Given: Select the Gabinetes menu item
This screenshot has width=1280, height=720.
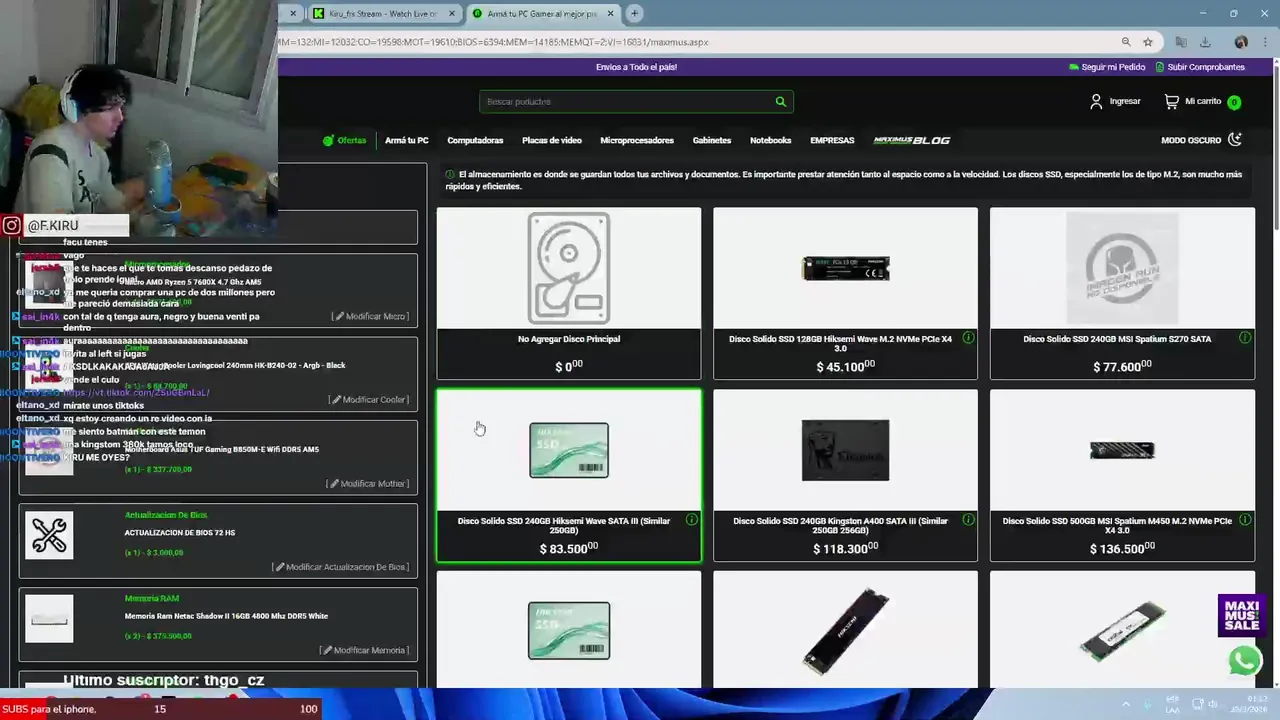Looking at the screenshot, I should click(712, 140).
